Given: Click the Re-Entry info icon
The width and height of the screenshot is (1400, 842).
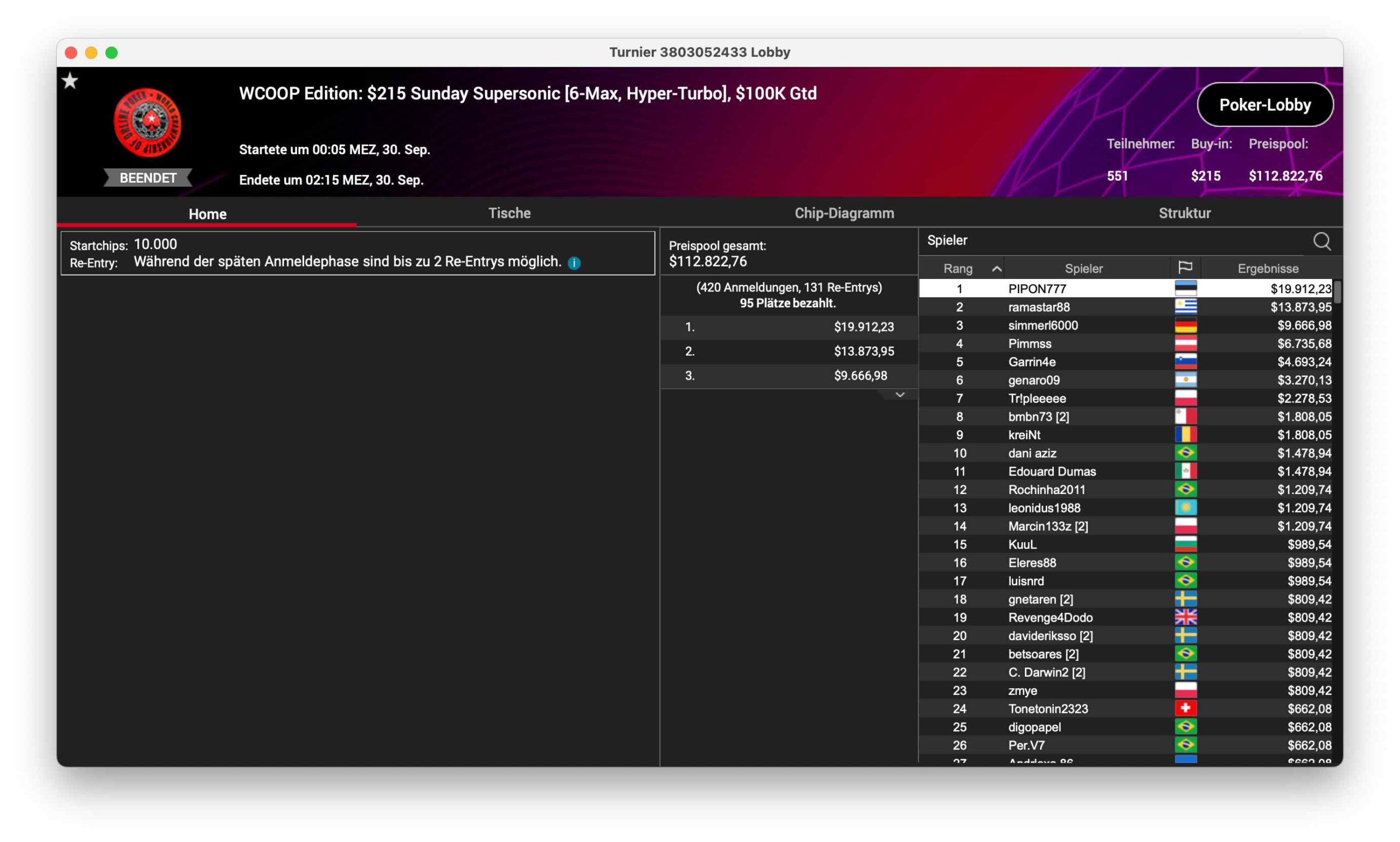Looking at the screenshot, I should click(574, 263).
